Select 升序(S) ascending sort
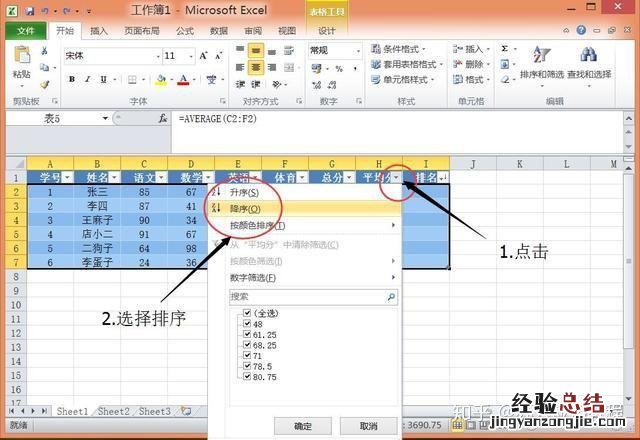Screen dimensions: 640x440 pyautogui.click(x=306, y=192)
